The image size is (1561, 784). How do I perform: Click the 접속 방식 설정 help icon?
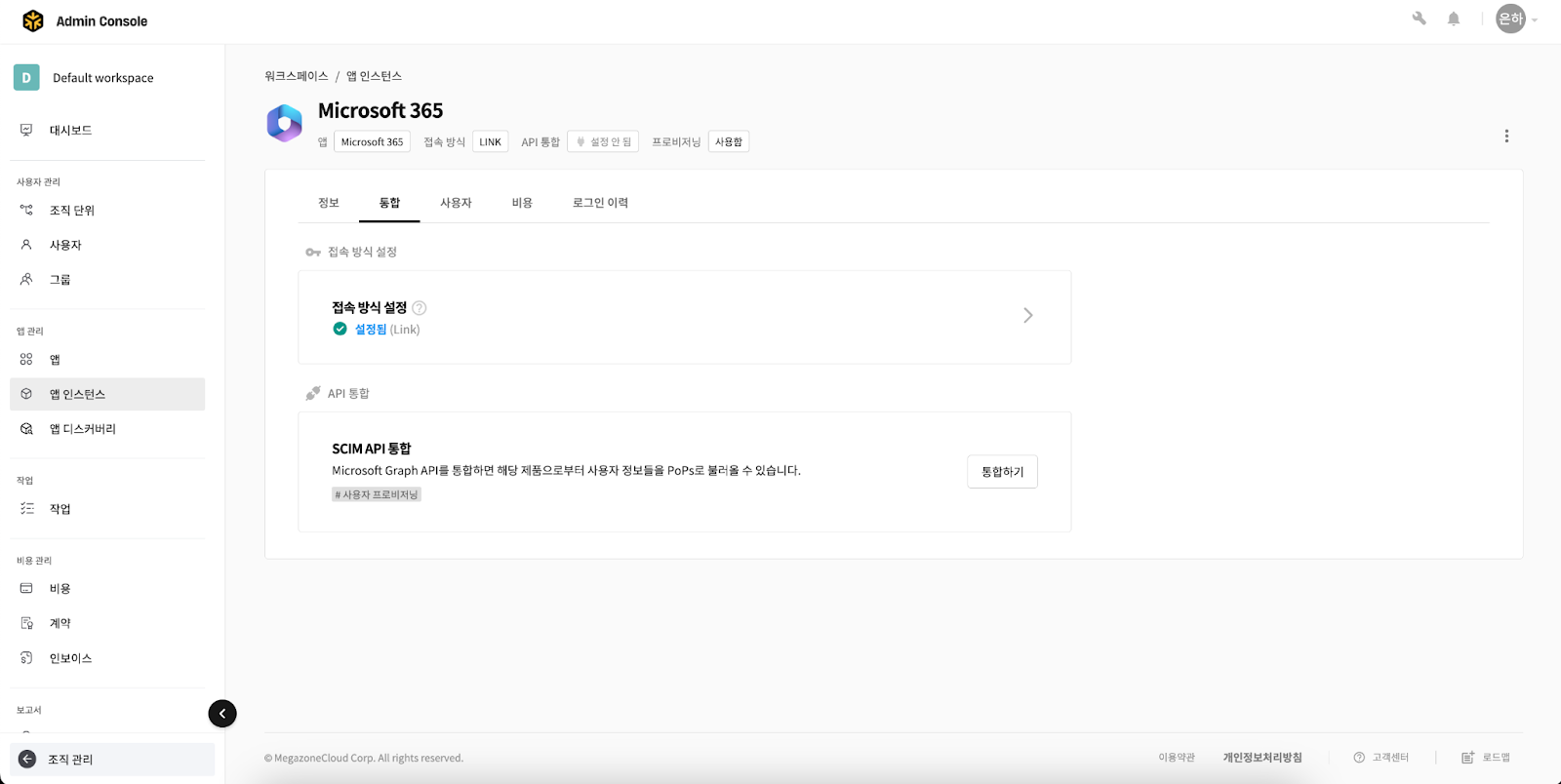420,308
